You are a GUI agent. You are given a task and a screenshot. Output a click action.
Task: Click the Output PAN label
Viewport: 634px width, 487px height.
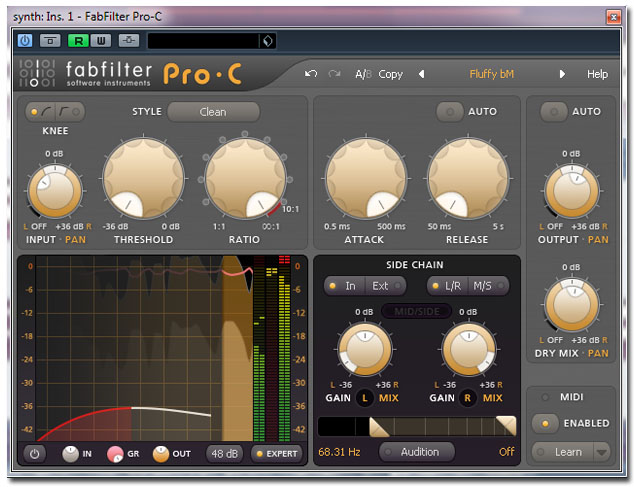(598, 240)
